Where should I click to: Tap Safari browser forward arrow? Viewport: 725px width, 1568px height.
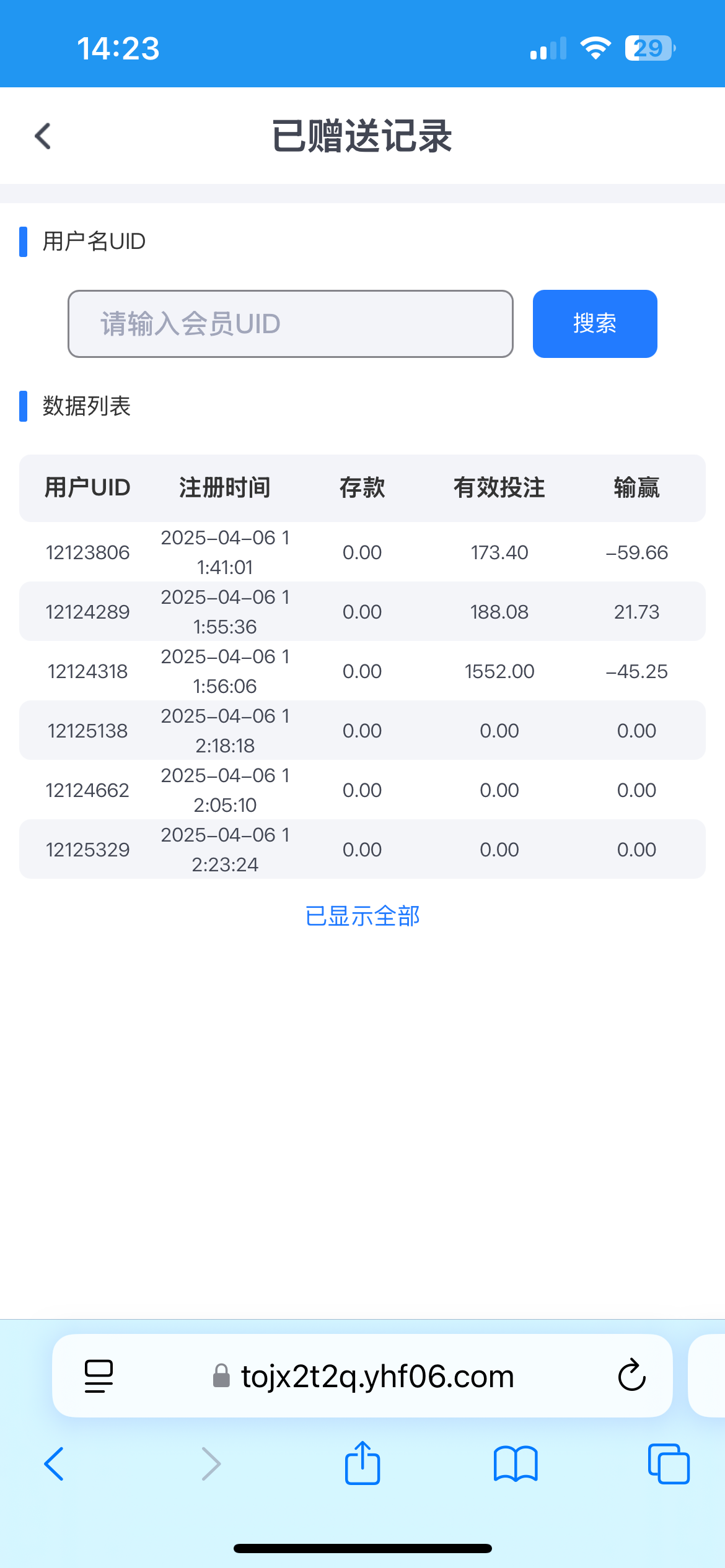[211, 1464]
